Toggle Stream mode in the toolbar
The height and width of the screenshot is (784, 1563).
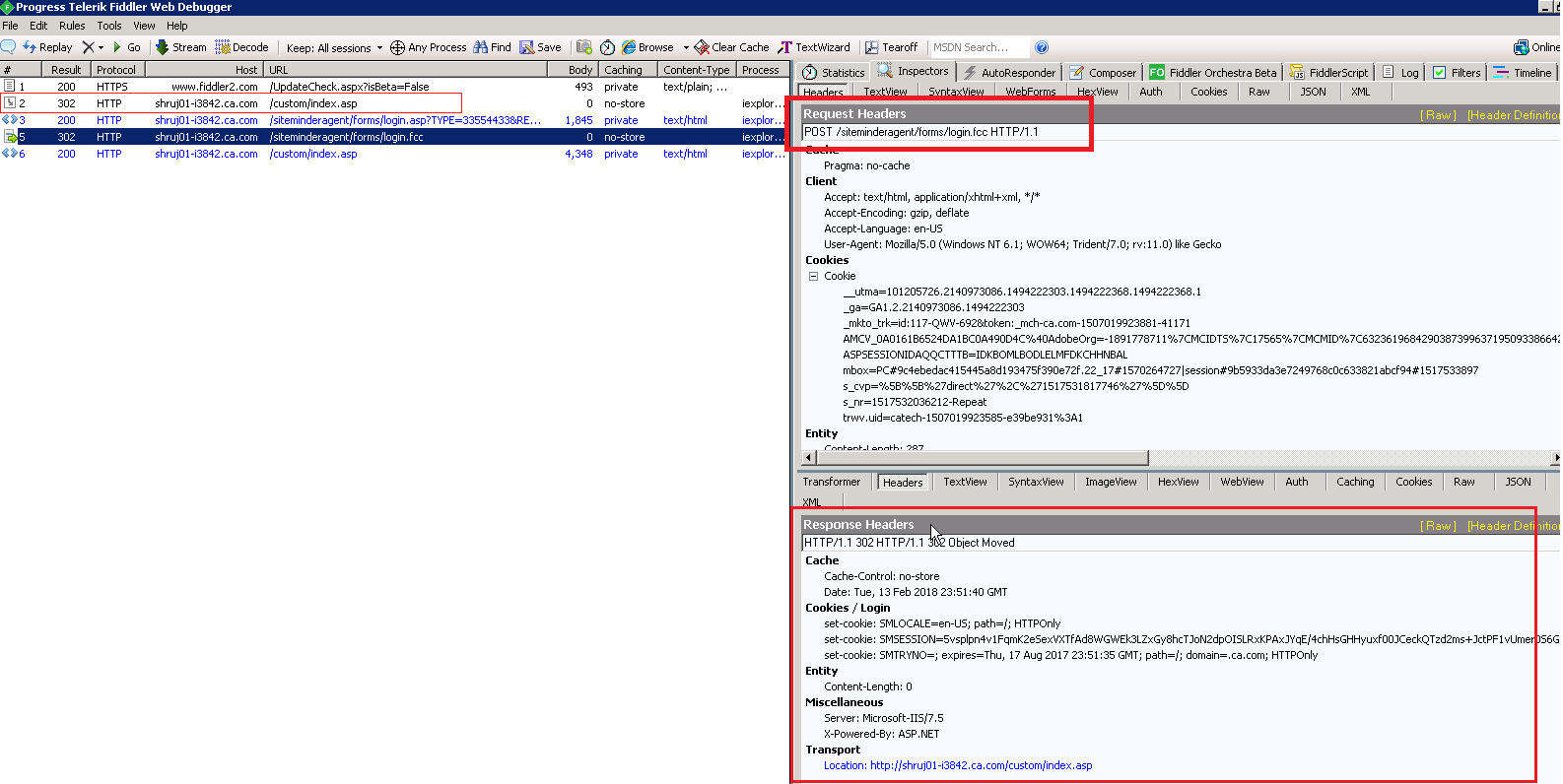181,47
